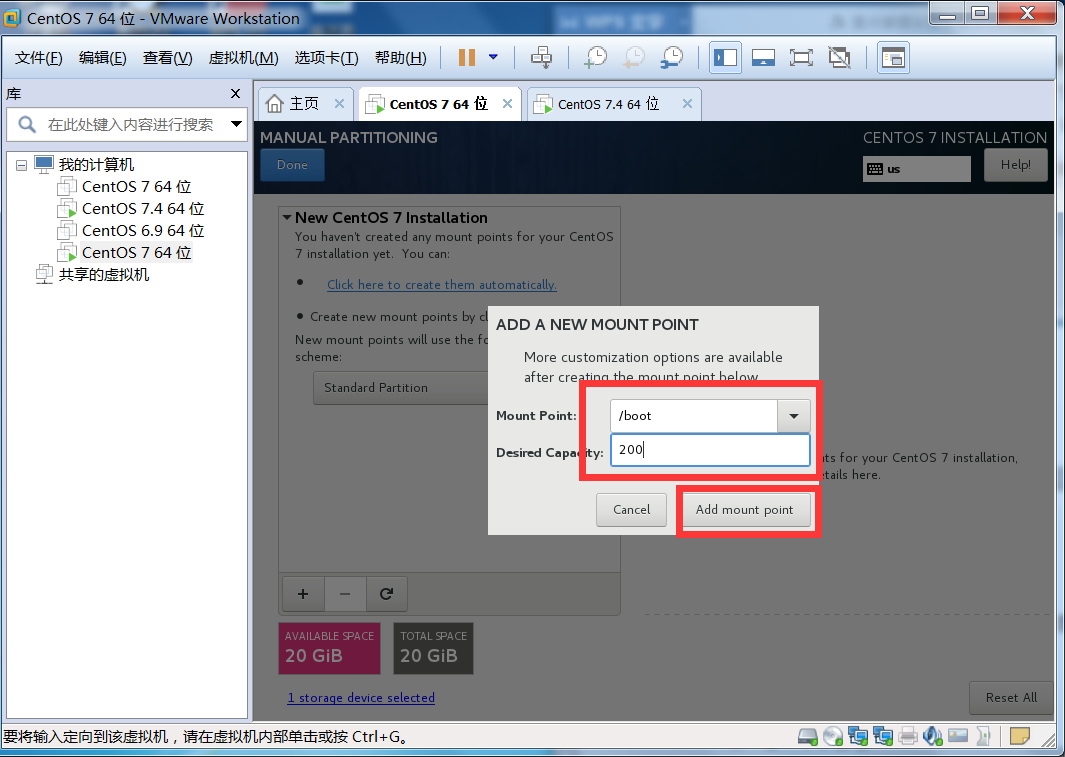Collapse the 我的计算机 tree node
The width and height of the screenshot is (1065, 757).
(x=21, y=165)
